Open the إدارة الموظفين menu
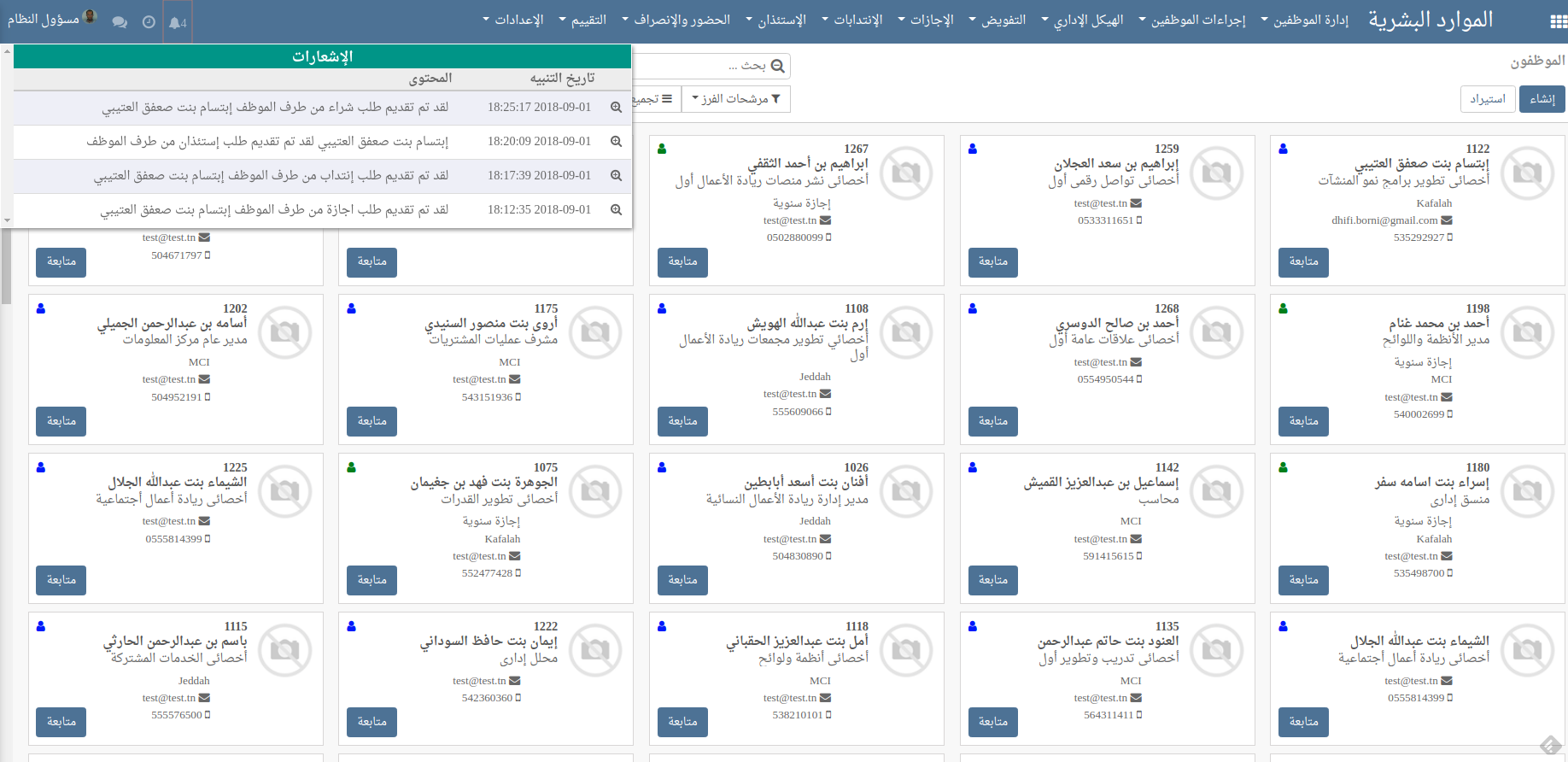 (x=1304, y=20)
